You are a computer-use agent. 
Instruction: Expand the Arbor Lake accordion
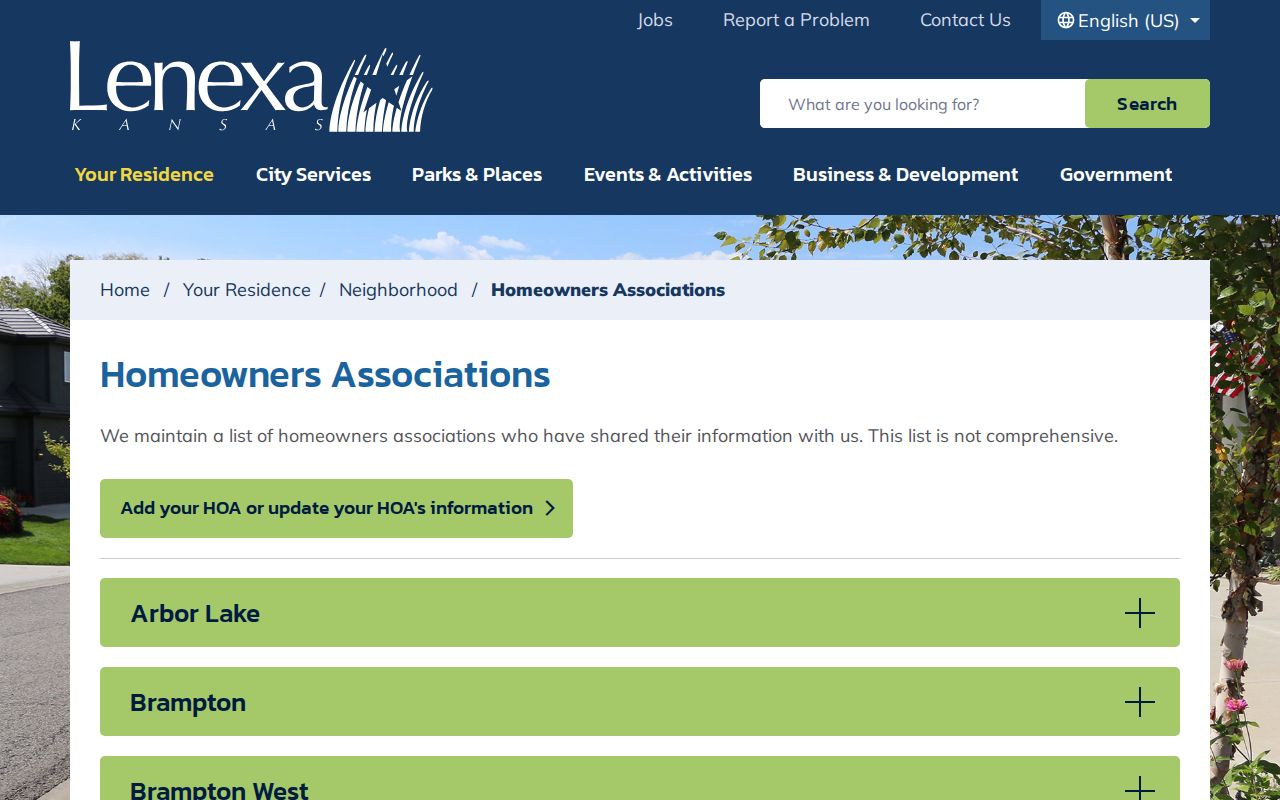tap(640, 613)
